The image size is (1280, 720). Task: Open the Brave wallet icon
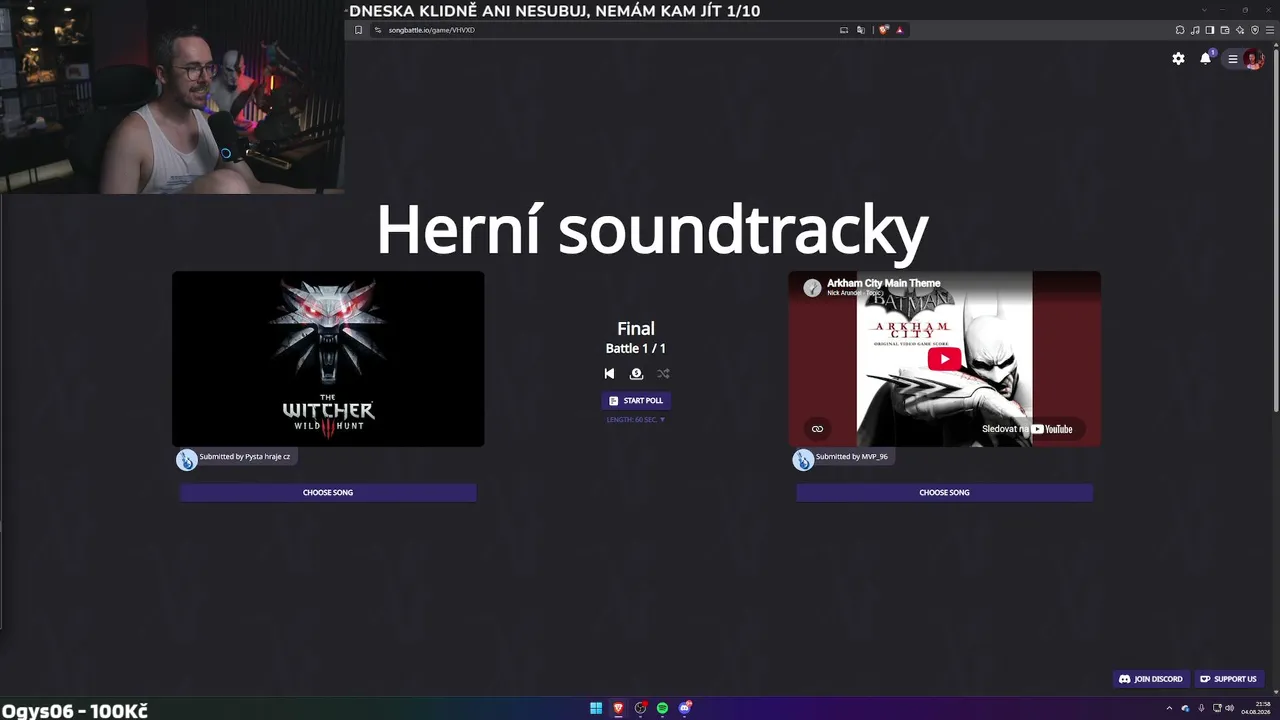(x=1225, y=30)
